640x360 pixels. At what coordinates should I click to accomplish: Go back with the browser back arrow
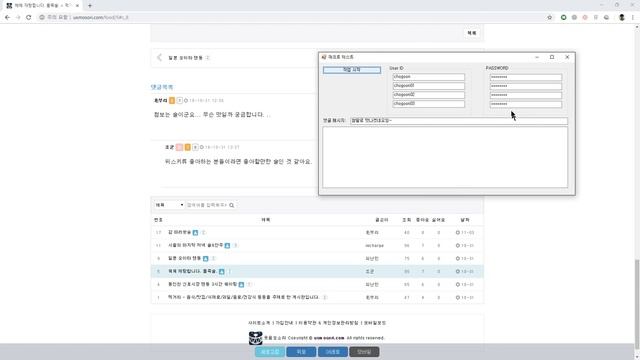point(7,18)
